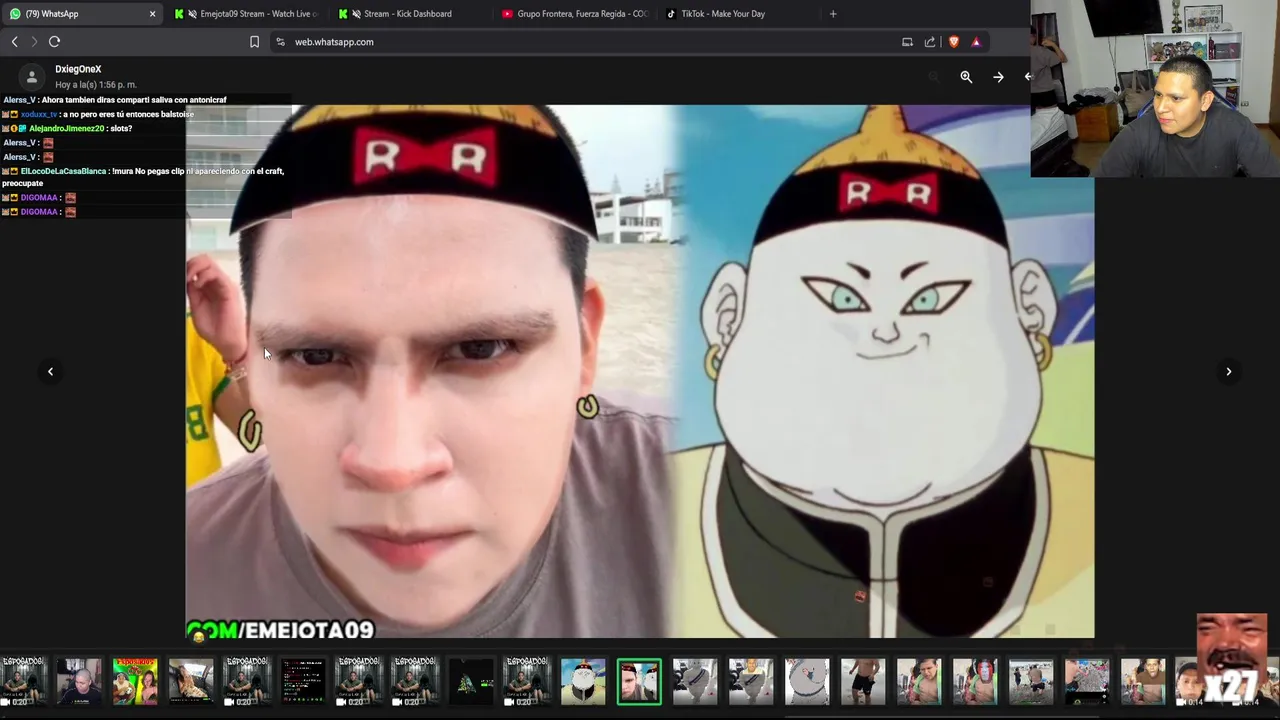Open the Brave Rewards triangle icon
The width and height of the screenshot is (1280, 720).
coord(976,42)
